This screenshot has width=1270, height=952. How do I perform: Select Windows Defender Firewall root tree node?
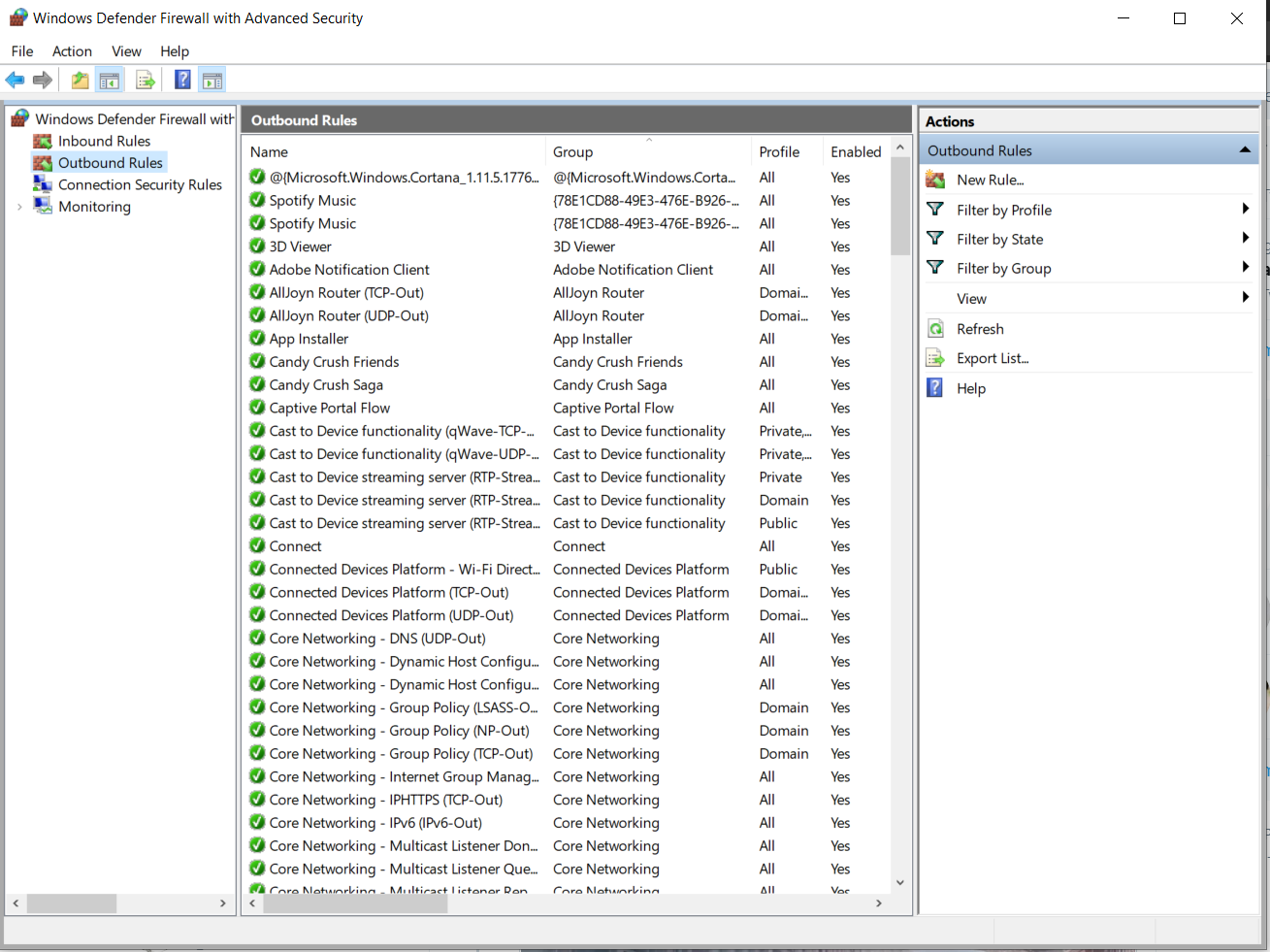pos(135,118)
